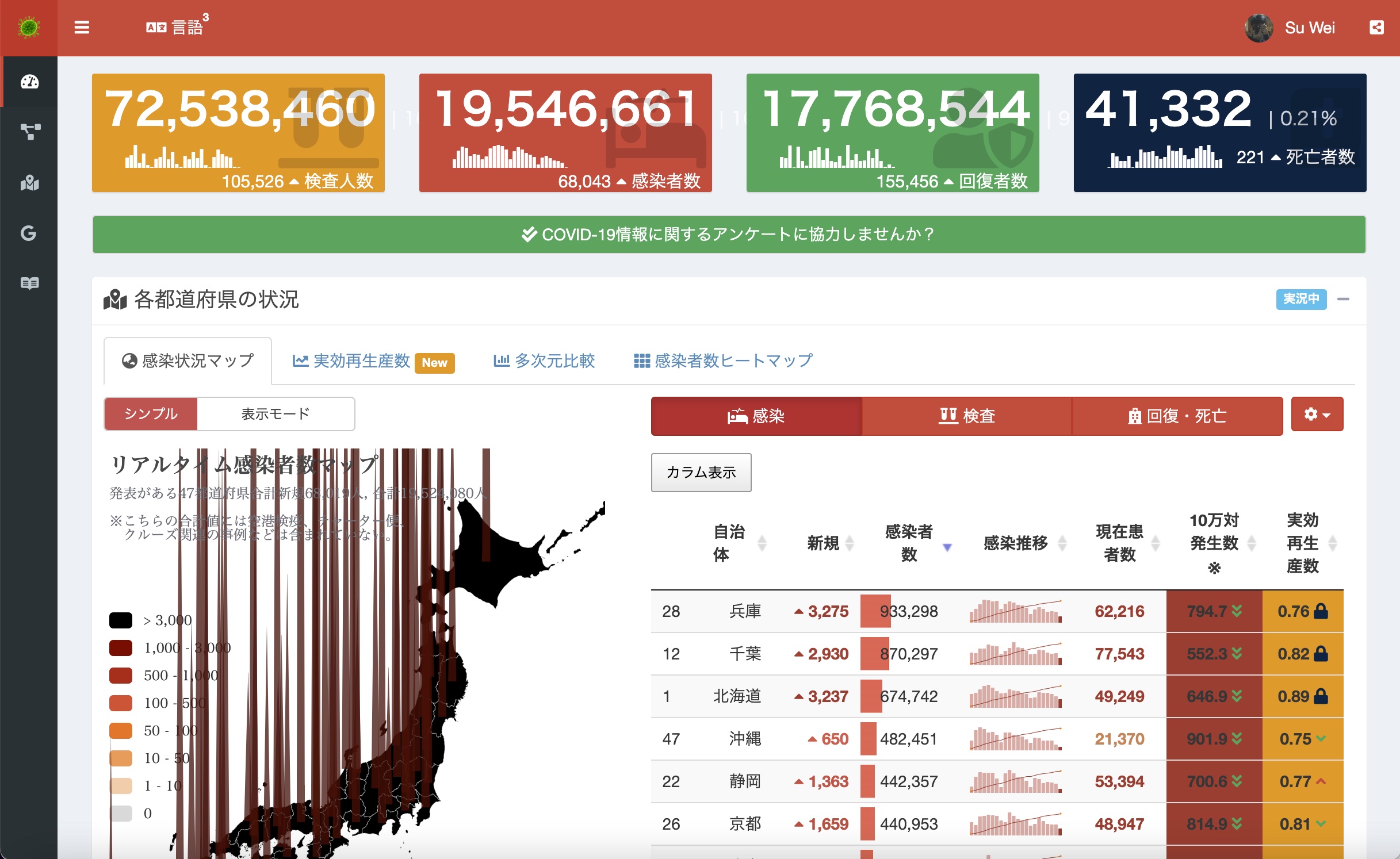Image resolution: width=1400 pixels, height=859 pixels.
Task: Click the hamburger menu icon
Action: pos(82,28)
